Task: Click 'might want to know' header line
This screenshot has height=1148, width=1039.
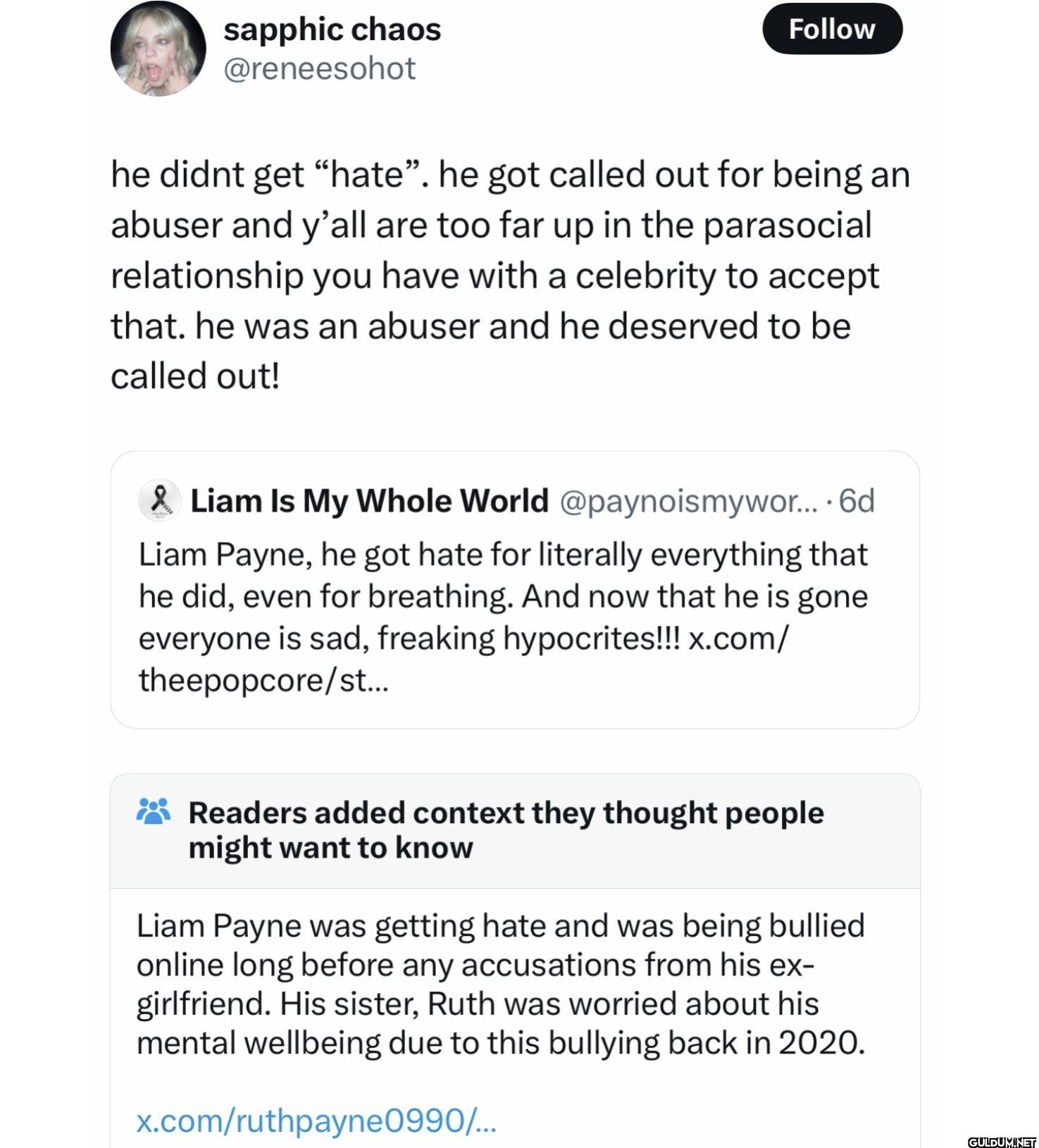Action: coord(330,848)
